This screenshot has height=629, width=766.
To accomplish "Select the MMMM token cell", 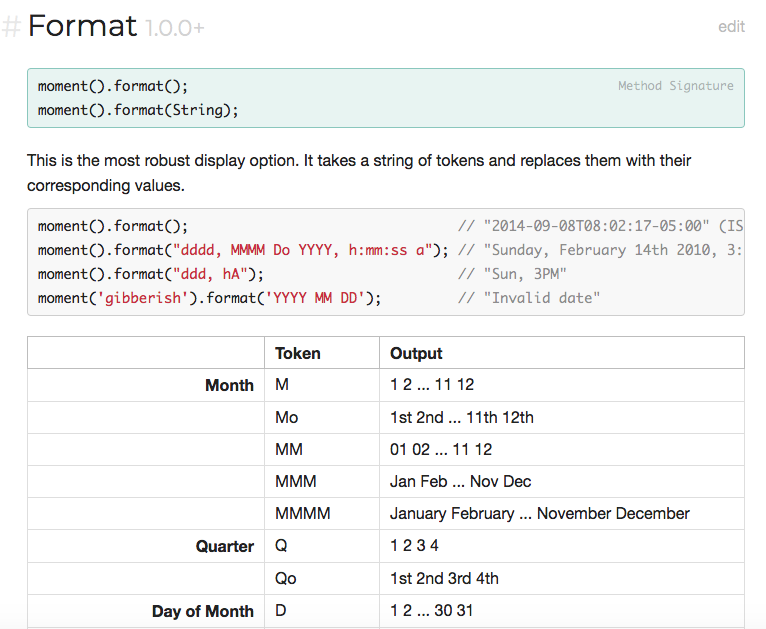I will (302, 513).
